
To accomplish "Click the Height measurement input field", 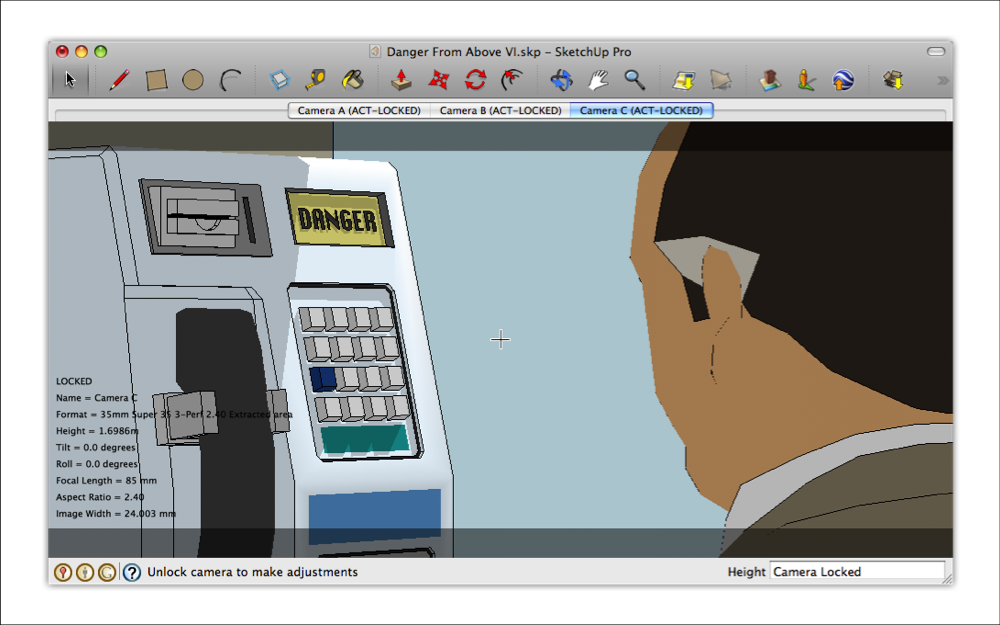I will [857, 572].
